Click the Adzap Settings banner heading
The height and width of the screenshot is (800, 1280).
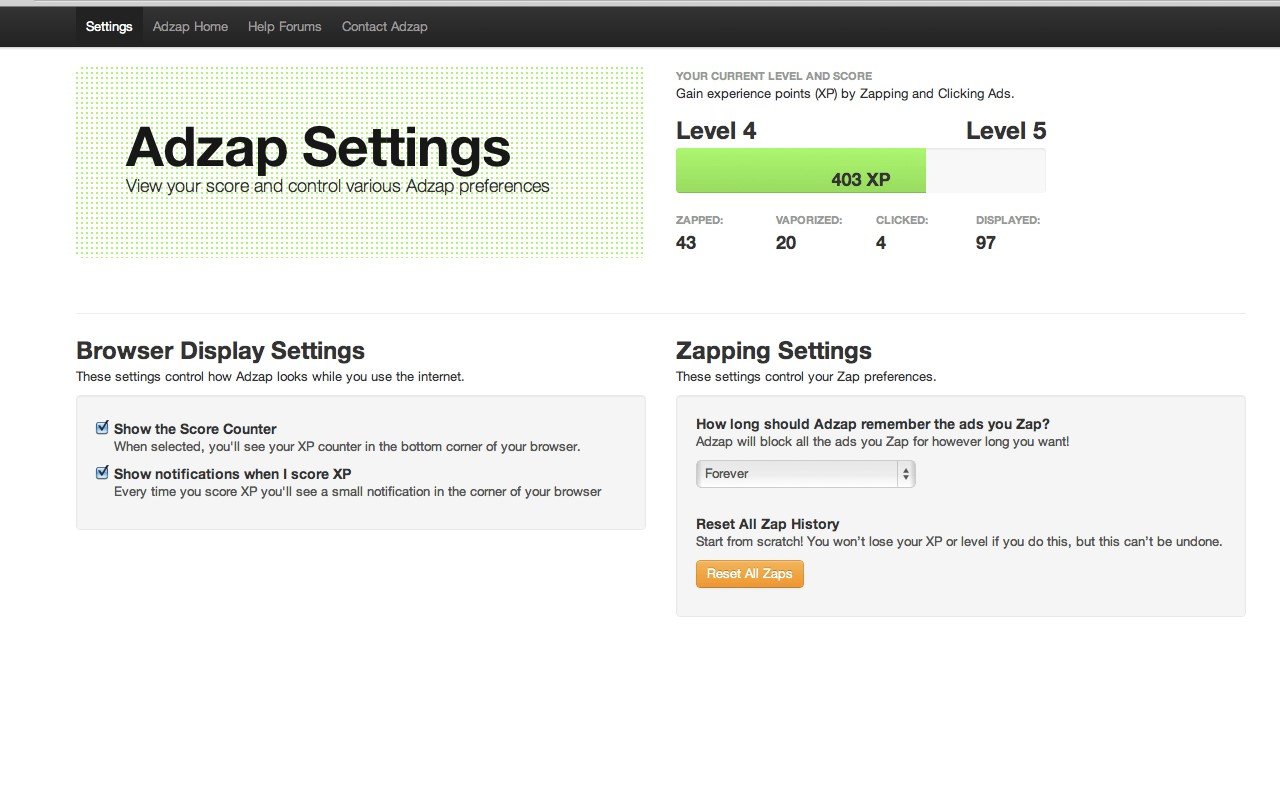318,148
